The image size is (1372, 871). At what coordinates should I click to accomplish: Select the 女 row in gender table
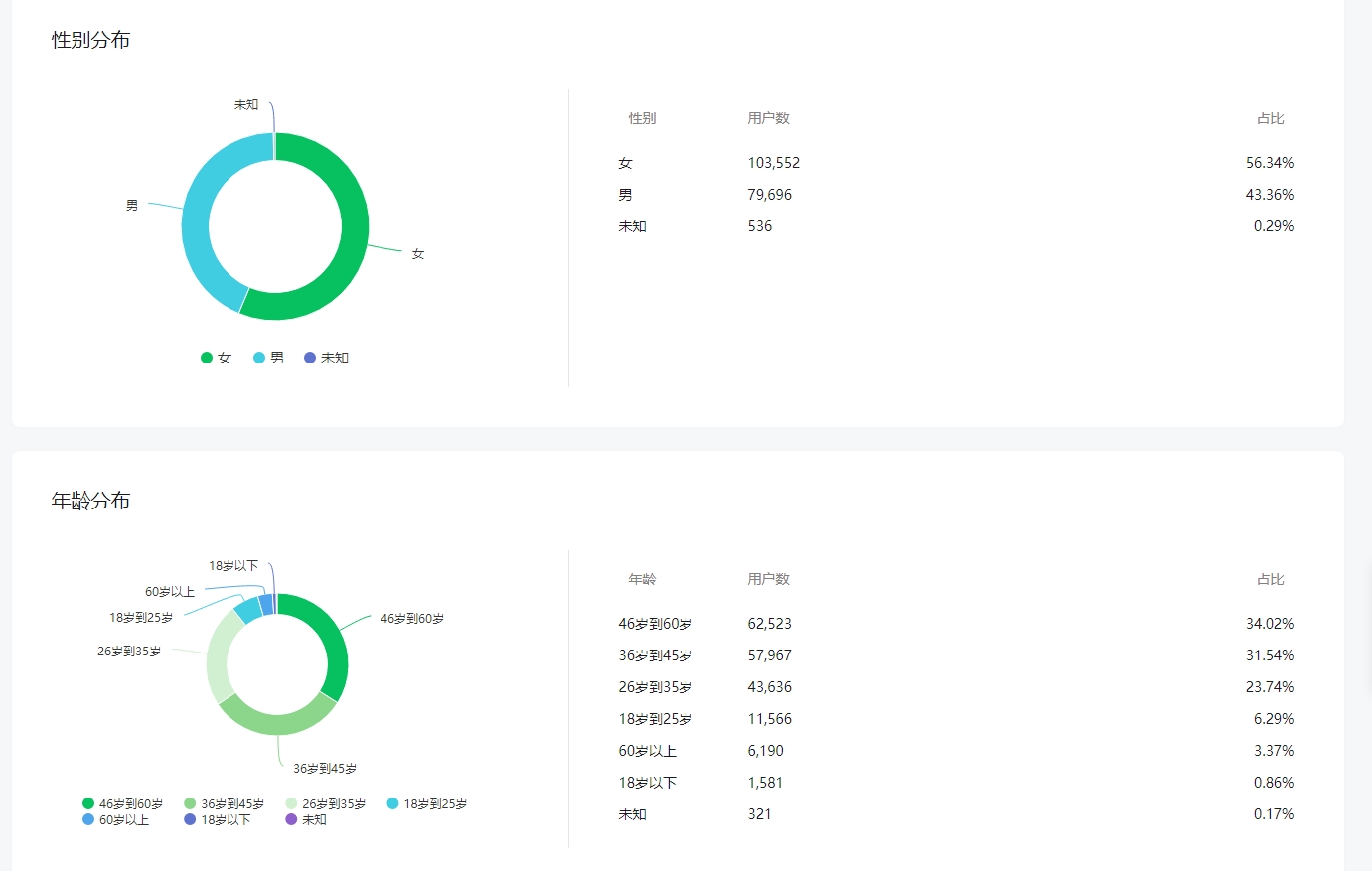pyautogui.click(x=956, y=163)
